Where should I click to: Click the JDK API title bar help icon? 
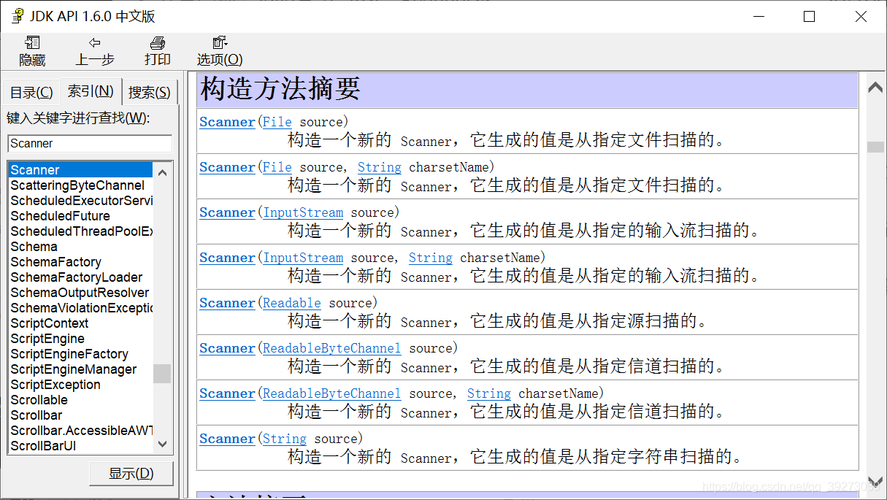pos(18,16)
